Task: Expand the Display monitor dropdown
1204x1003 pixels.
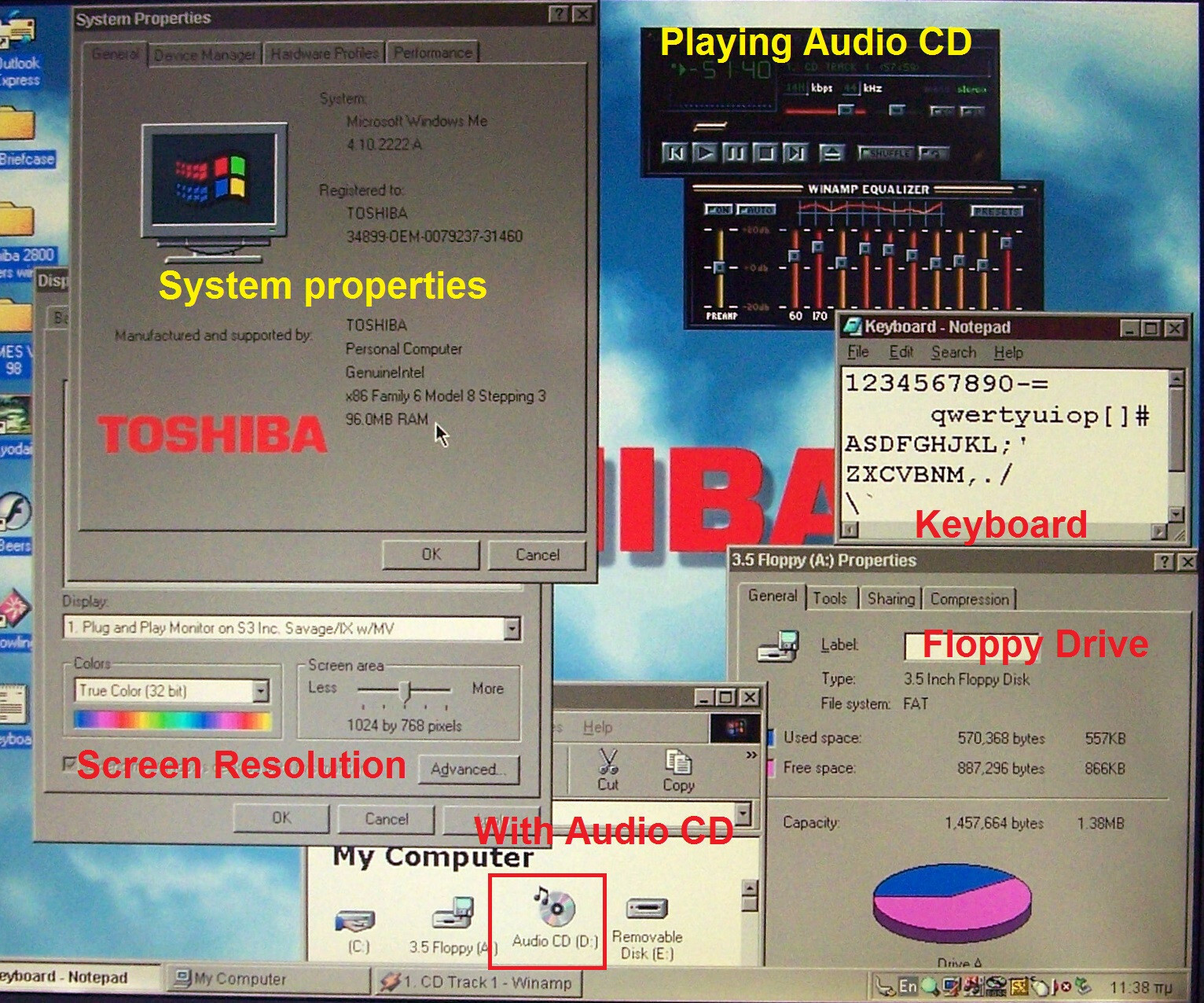Action: (x=512, y=628)
